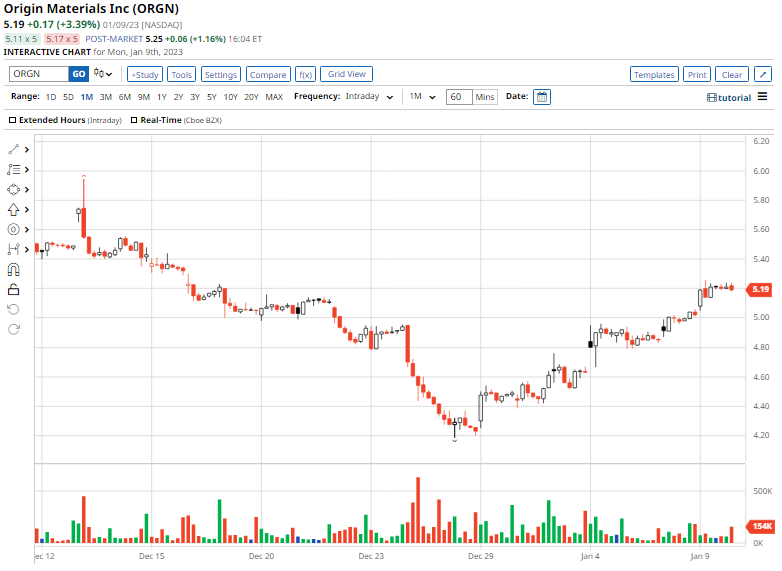
Task: Select the arrow shapes tool
Action: pyautogui.click(x=13, y=209)
